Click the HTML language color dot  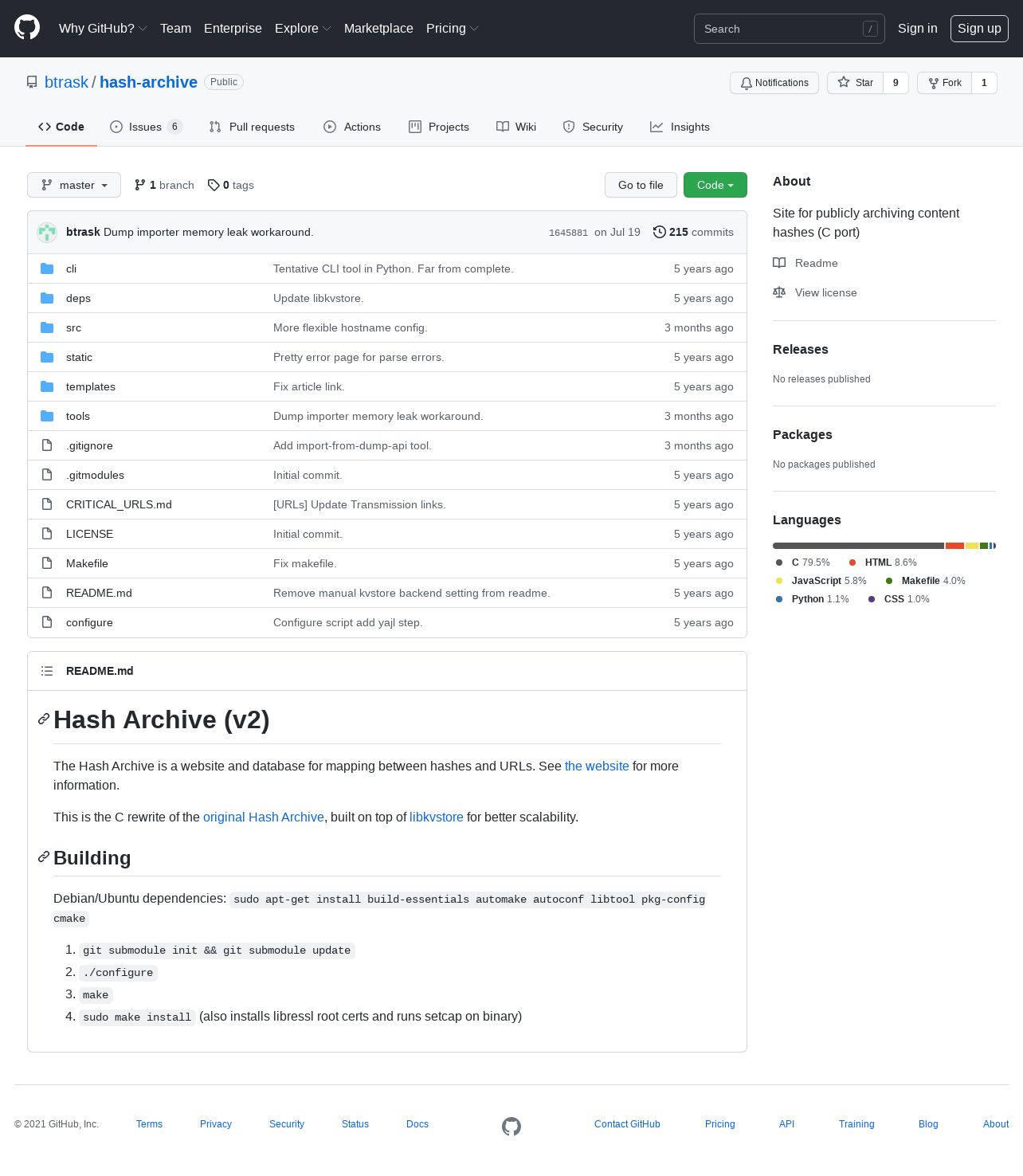click(x=852, y=563)
